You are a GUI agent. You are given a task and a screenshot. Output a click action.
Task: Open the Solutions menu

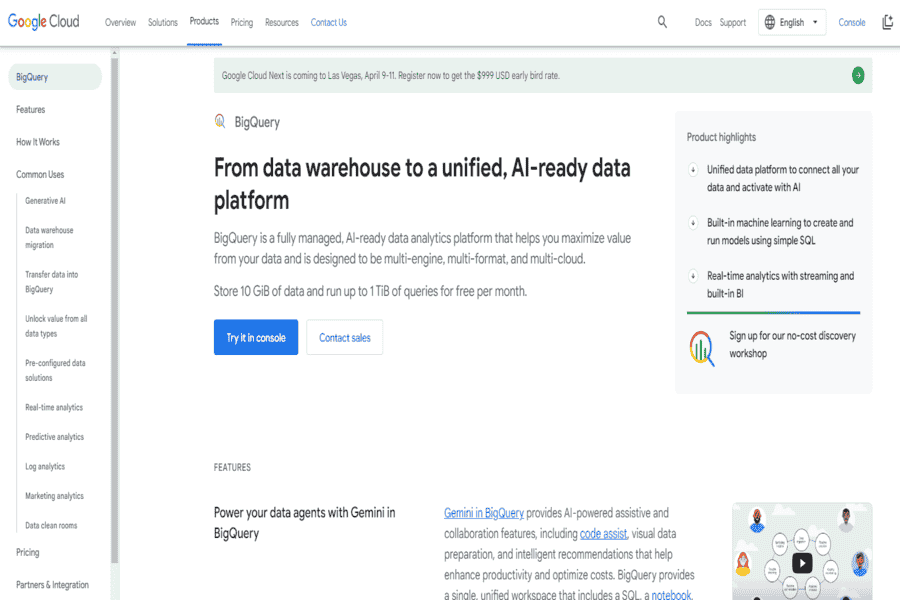point(163,22)
